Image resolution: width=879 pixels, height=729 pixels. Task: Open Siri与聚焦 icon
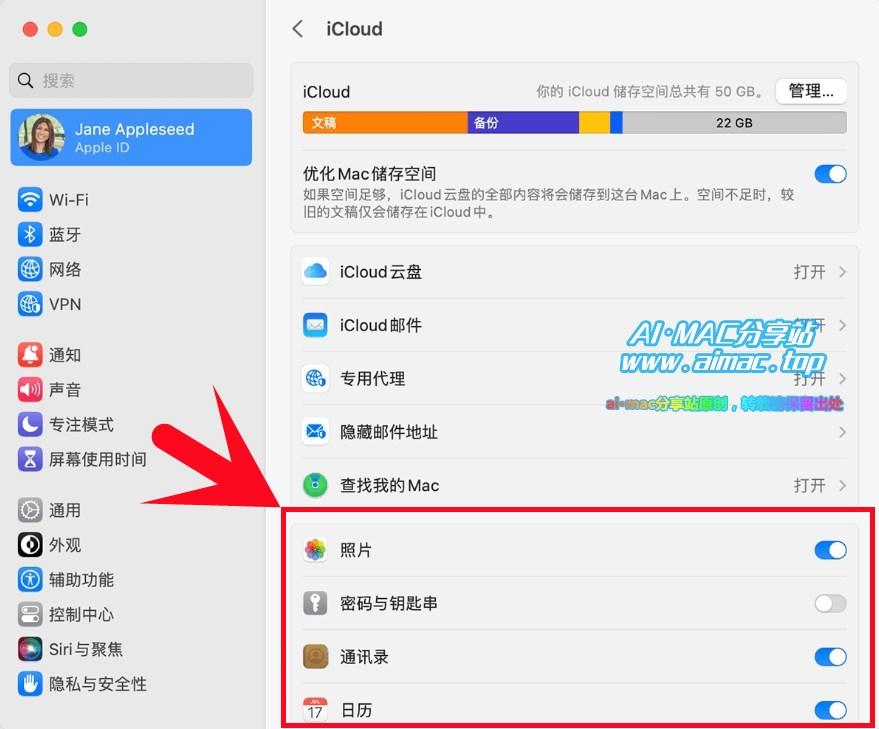[x=30, y=649]
